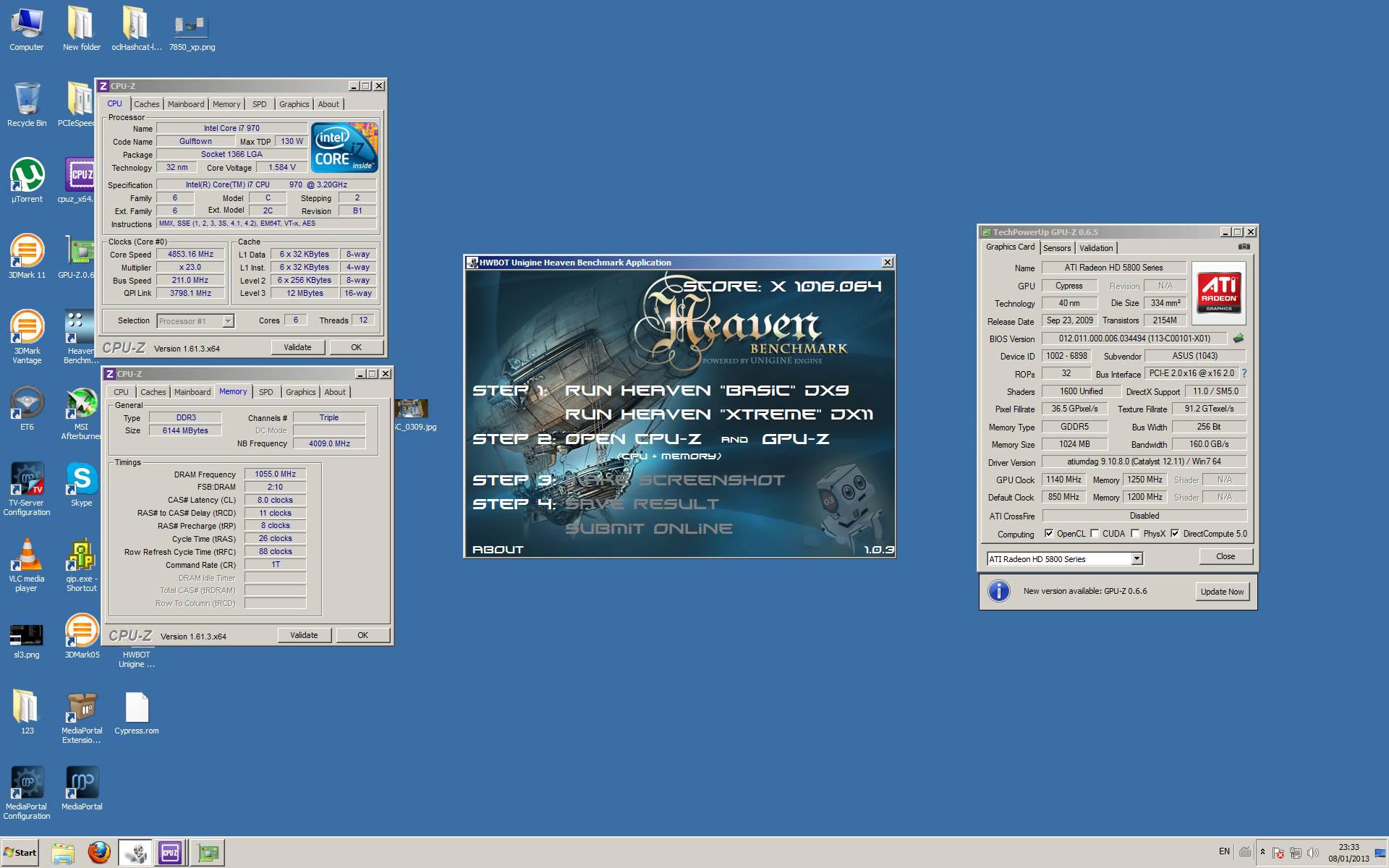Launch the 3DMark05 desktop shortcut
1389x868 pixels.
click(x=81, y=637)
